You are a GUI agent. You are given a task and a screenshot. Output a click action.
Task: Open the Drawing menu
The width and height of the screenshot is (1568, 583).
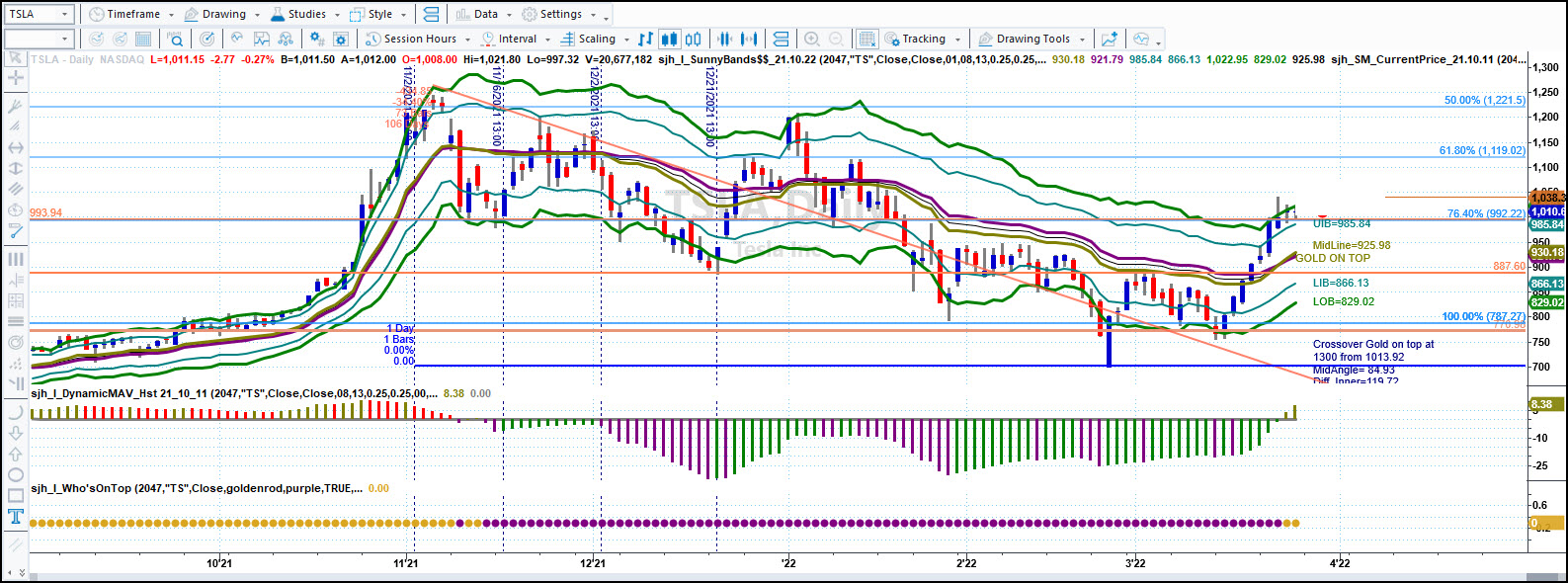221,14
